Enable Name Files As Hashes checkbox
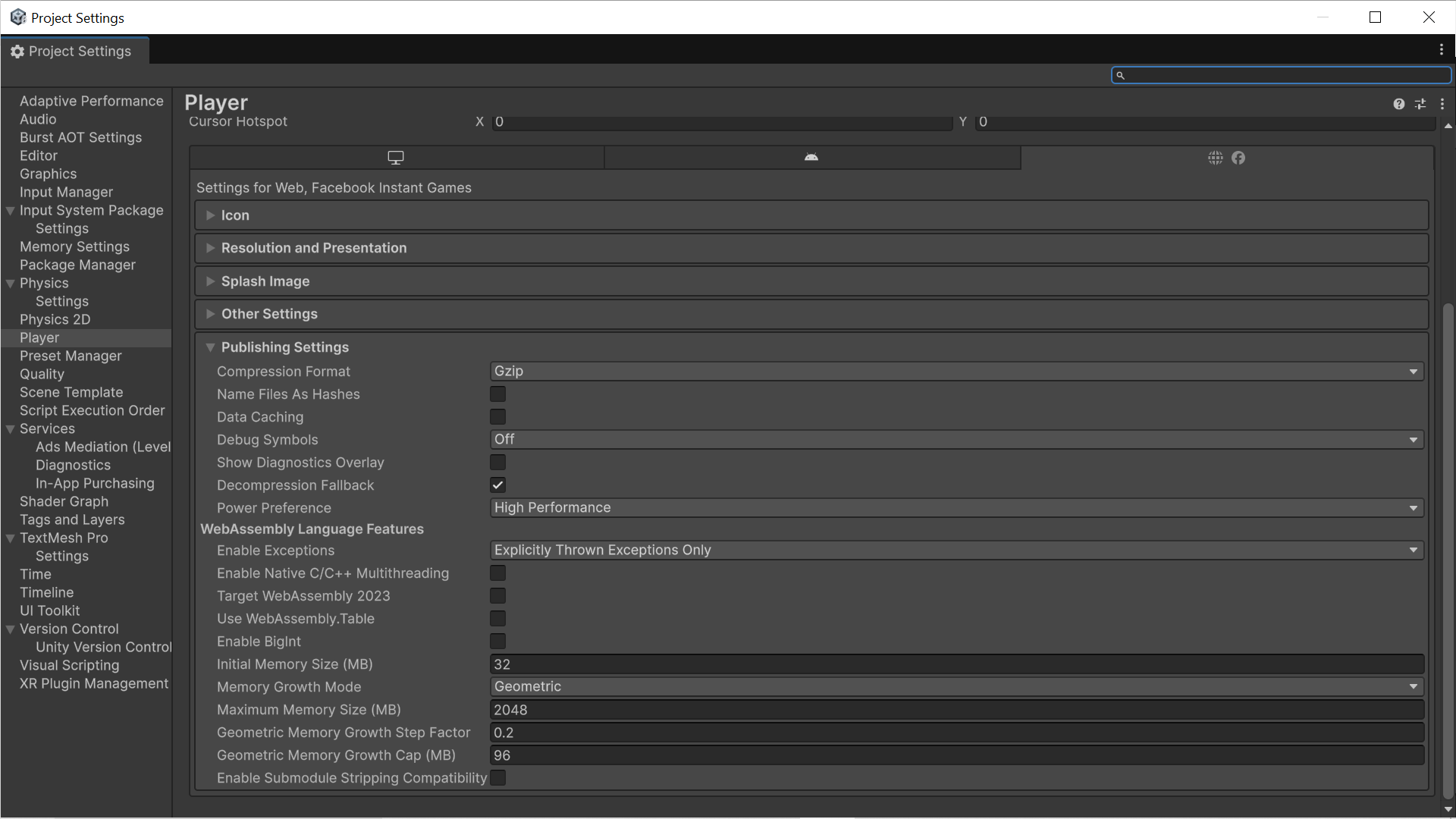The image size is (1456, 819). tap(497, 394)
